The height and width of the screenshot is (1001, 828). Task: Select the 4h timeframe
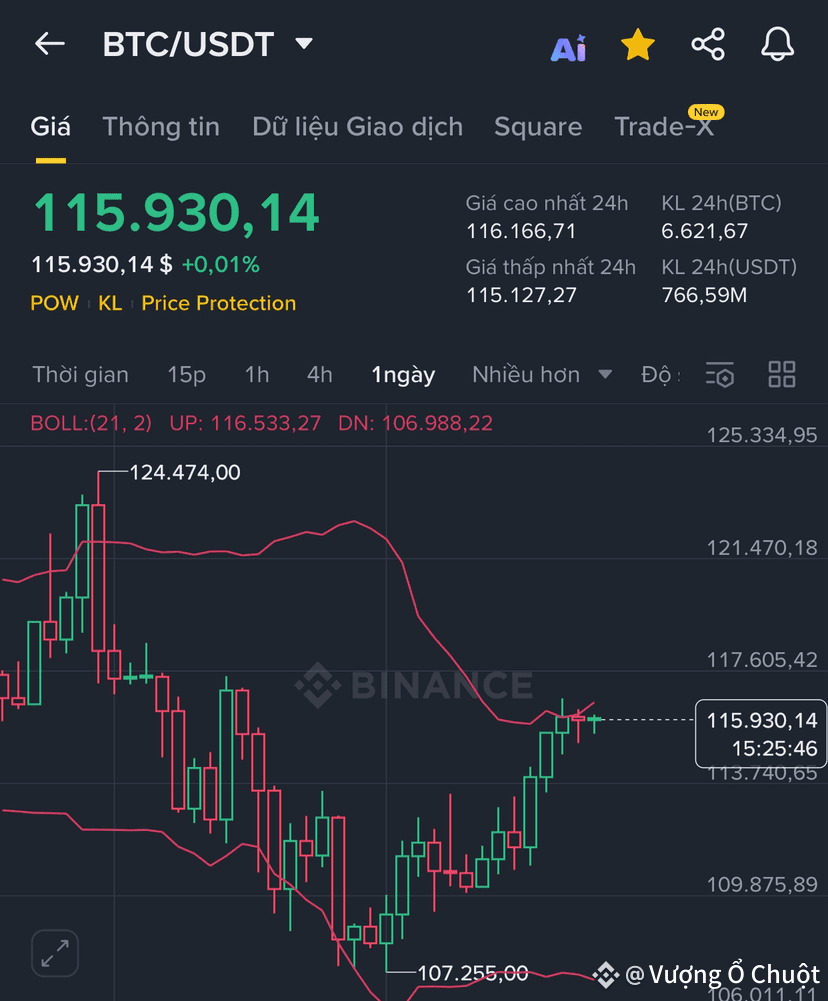pyautogui.click(x=320, y=374)
